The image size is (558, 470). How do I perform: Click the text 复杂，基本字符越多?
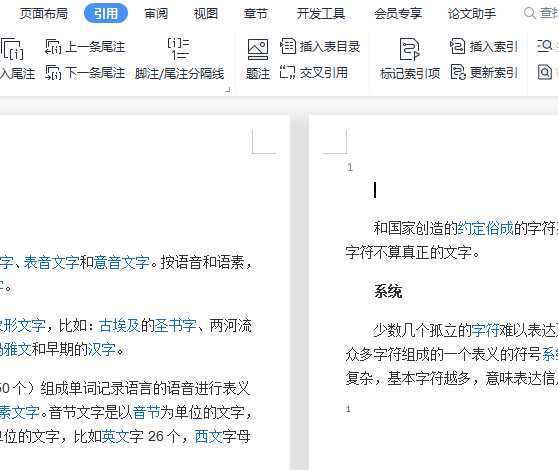[x=409, y=378]
